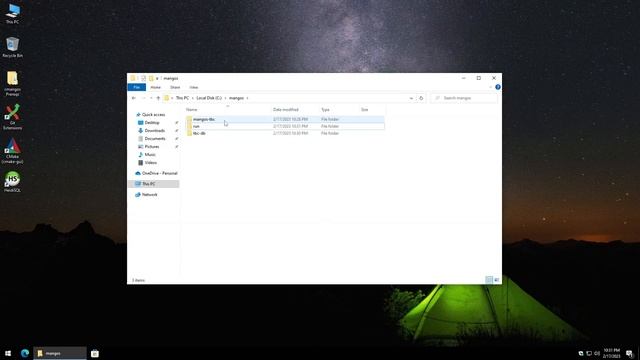The width and height of the screenshot is (640, 360).
Task: Open Explorer Help icon
Action: [x=498, y=87]
